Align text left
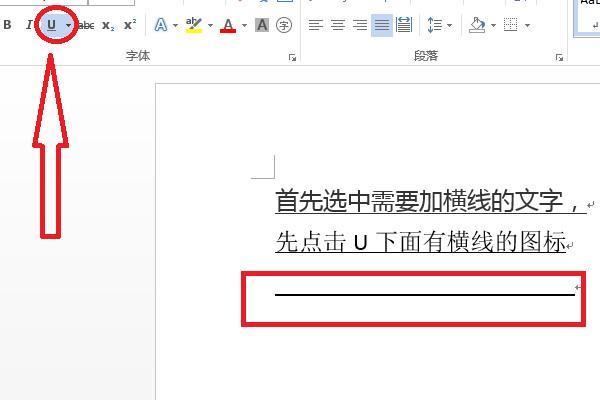This screenshot has width=600, height=400. tap(316, 25)
